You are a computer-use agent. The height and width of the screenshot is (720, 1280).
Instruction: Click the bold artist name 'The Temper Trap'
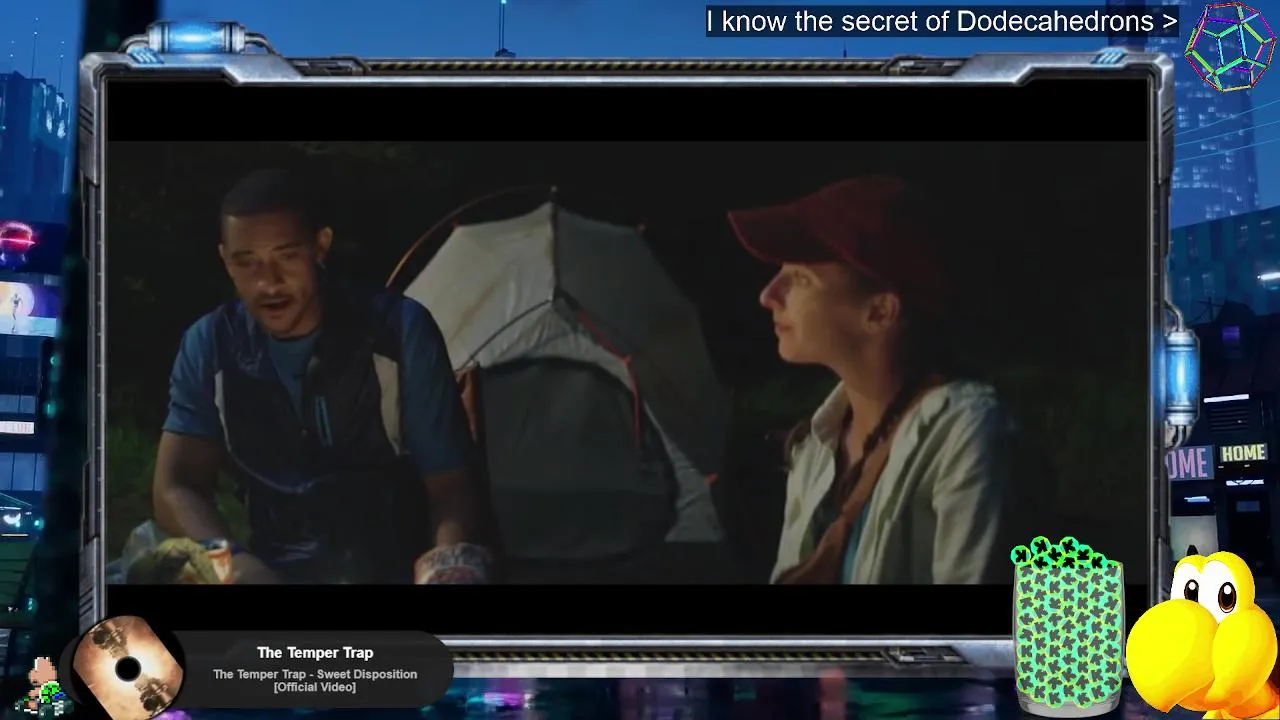point(315,653)
